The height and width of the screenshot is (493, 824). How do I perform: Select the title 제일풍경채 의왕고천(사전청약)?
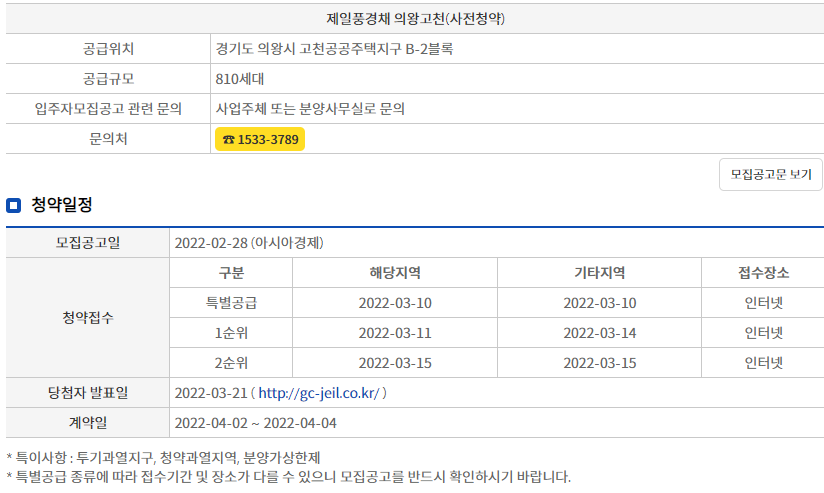coord(415,19)
